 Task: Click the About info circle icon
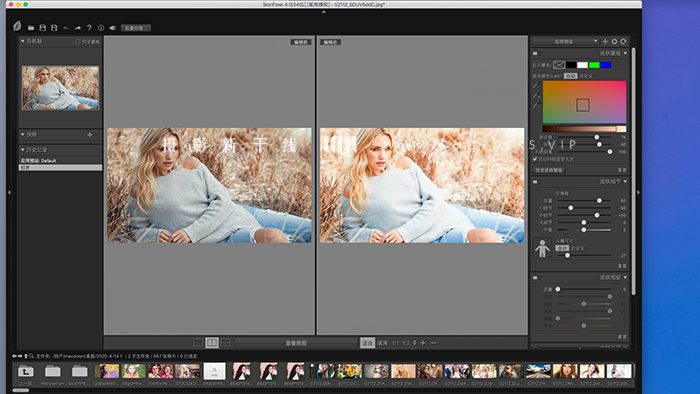(x=101, y=28)
